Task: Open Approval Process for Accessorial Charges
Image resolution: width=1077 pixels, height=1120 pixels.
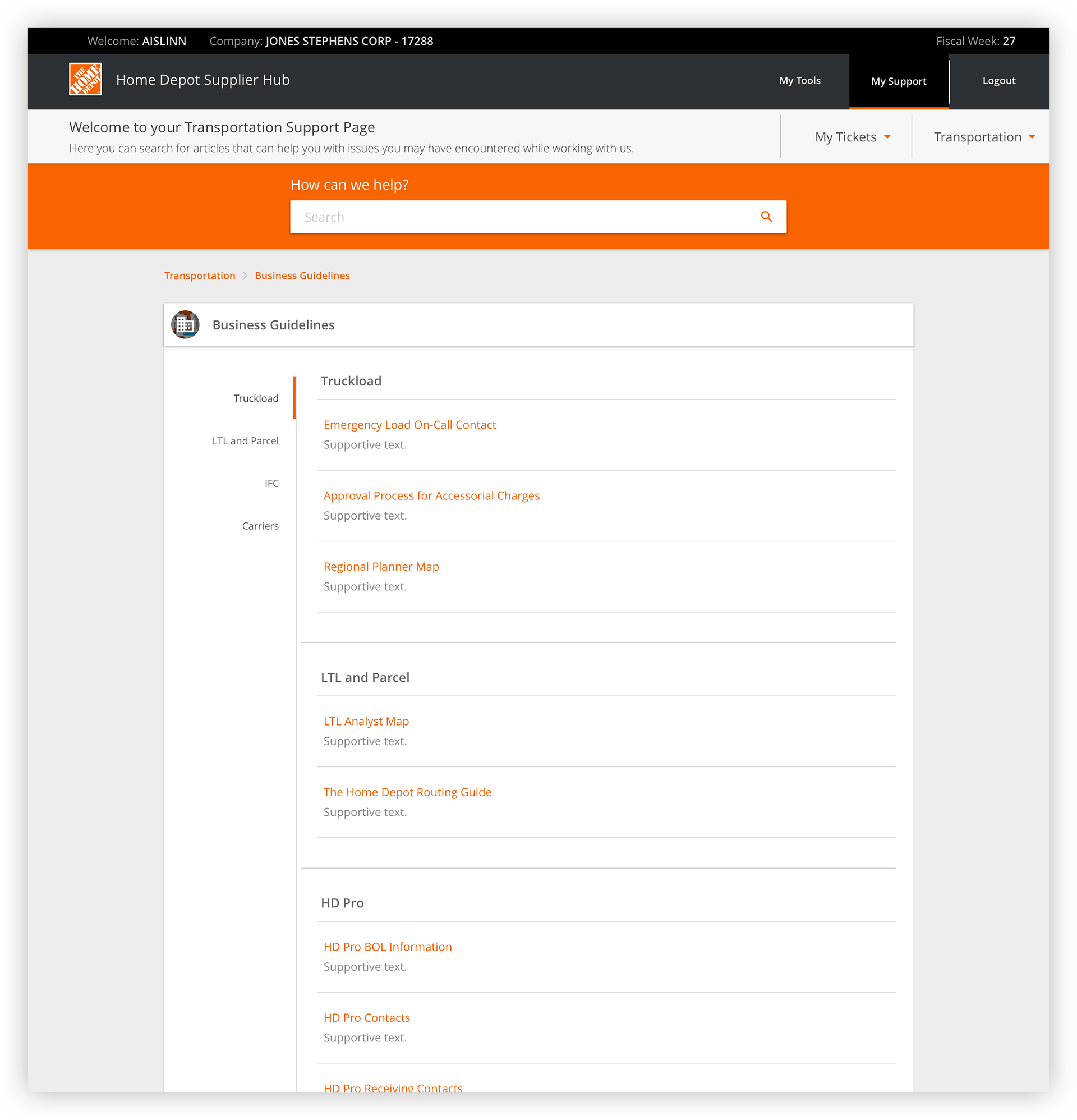Action: (x=431, y=495)
